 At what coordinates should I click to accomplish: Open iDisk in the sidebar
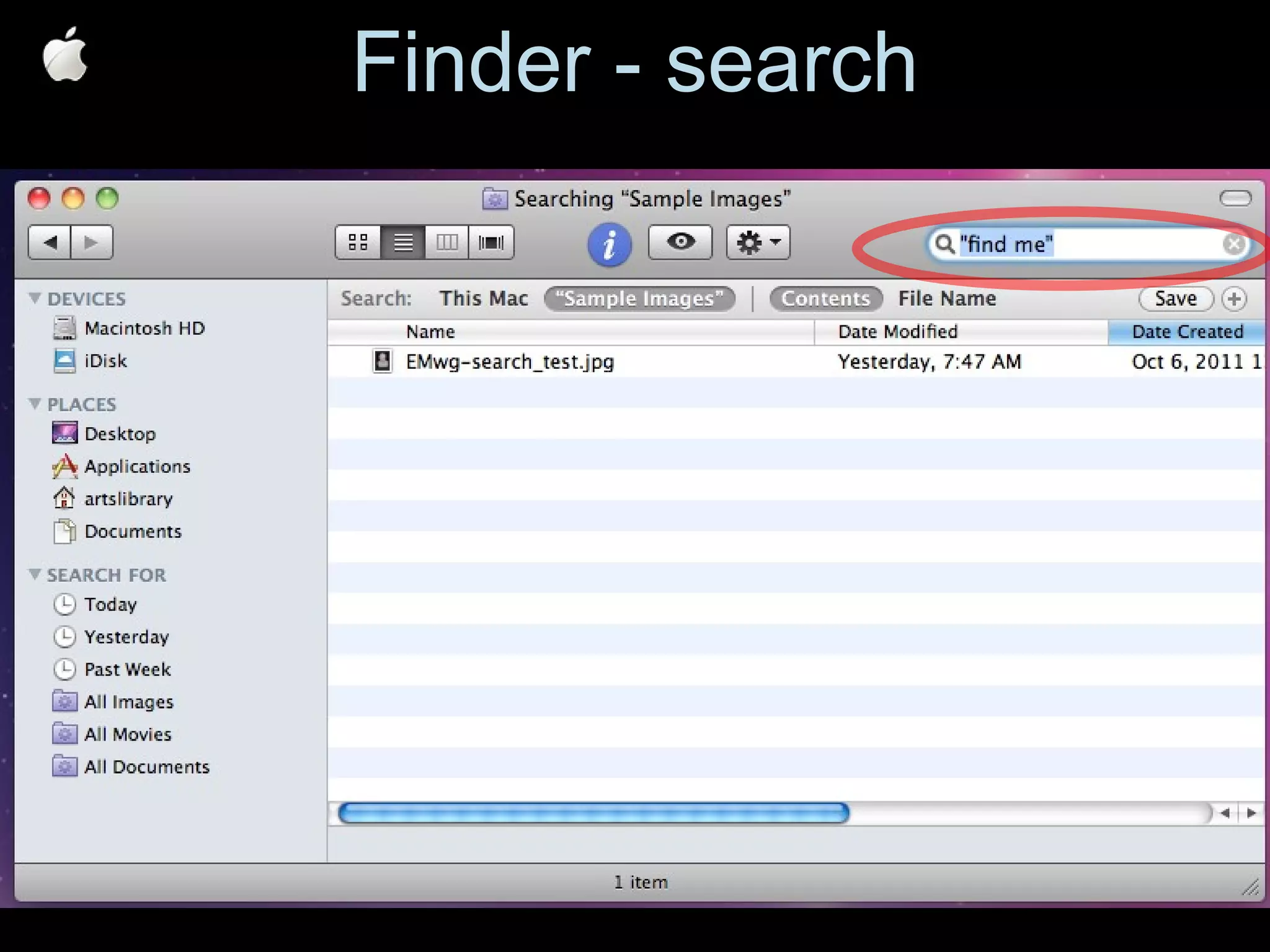point(90,361)
